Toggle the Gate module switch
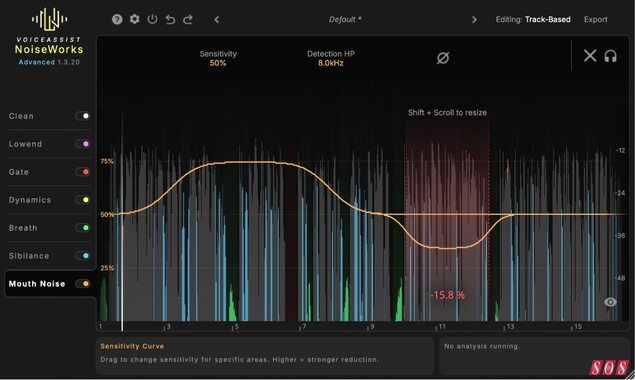This screenshot has height=380, width=635. 82,172
